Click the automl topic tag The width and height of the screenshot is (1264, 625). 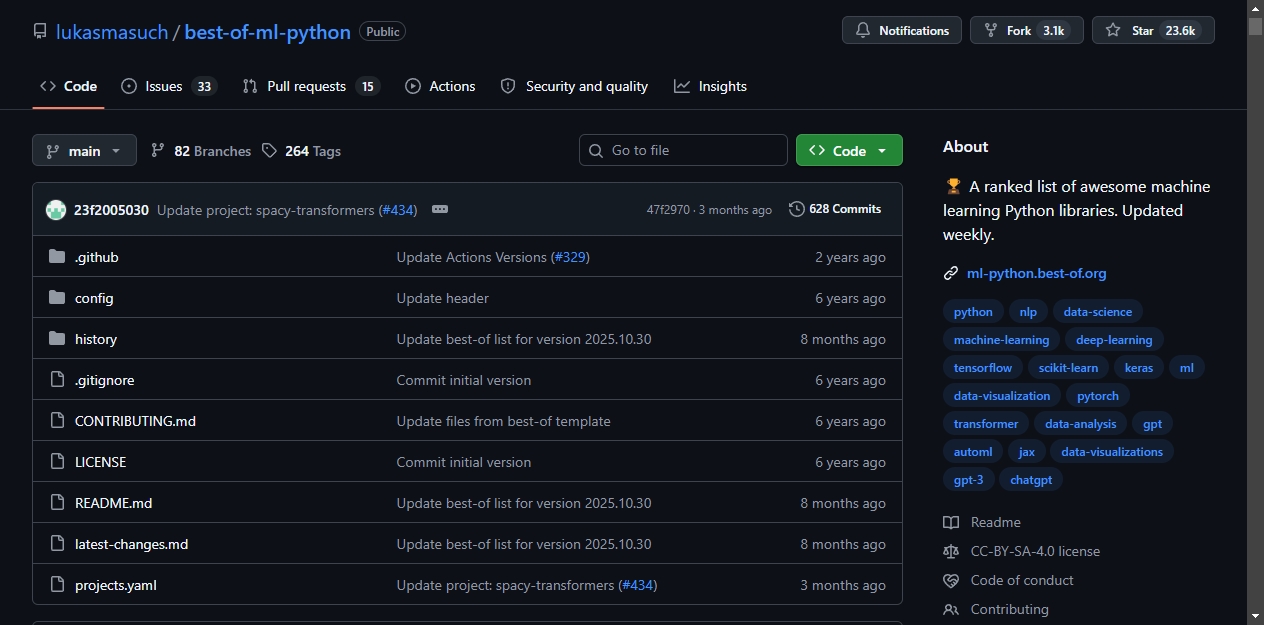(973, 452)
